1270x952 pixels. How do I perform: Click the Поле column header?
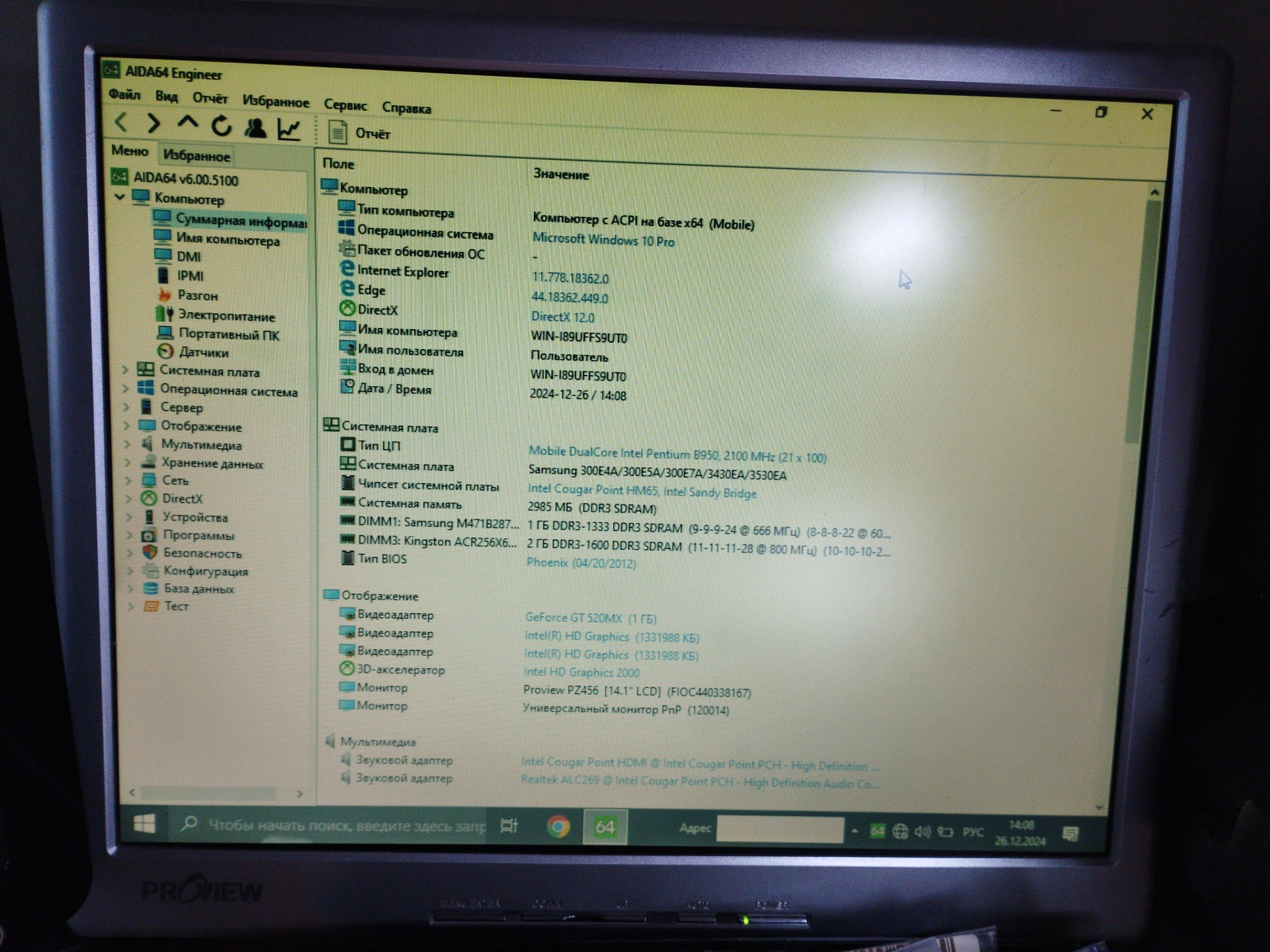point(338,163)
